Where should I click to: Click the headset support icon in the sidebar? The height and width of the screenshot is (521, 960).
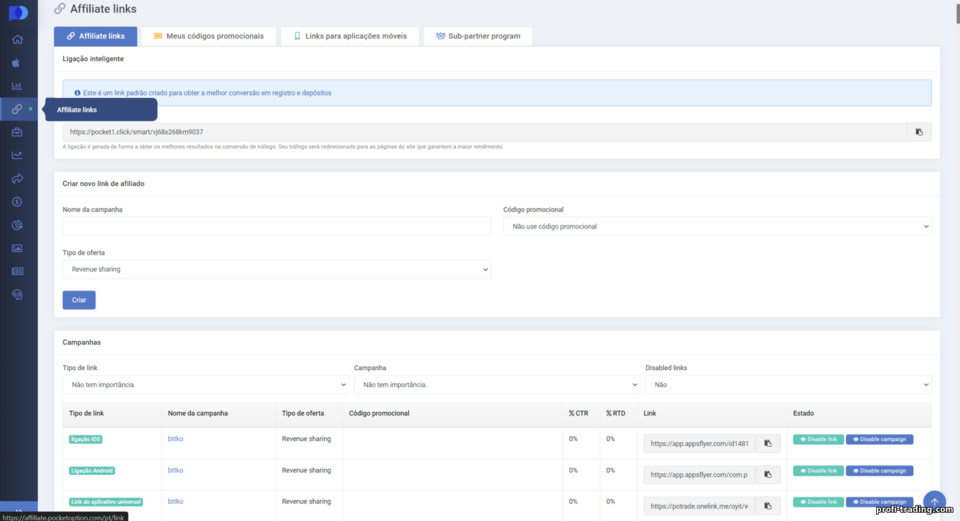(17, 294)
